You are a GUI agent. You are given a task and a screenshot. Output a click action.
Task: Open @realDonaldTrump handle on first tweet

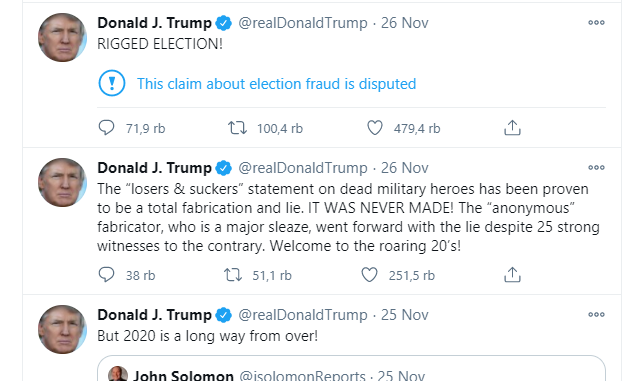pyautogui.click(x=303, y=23)
